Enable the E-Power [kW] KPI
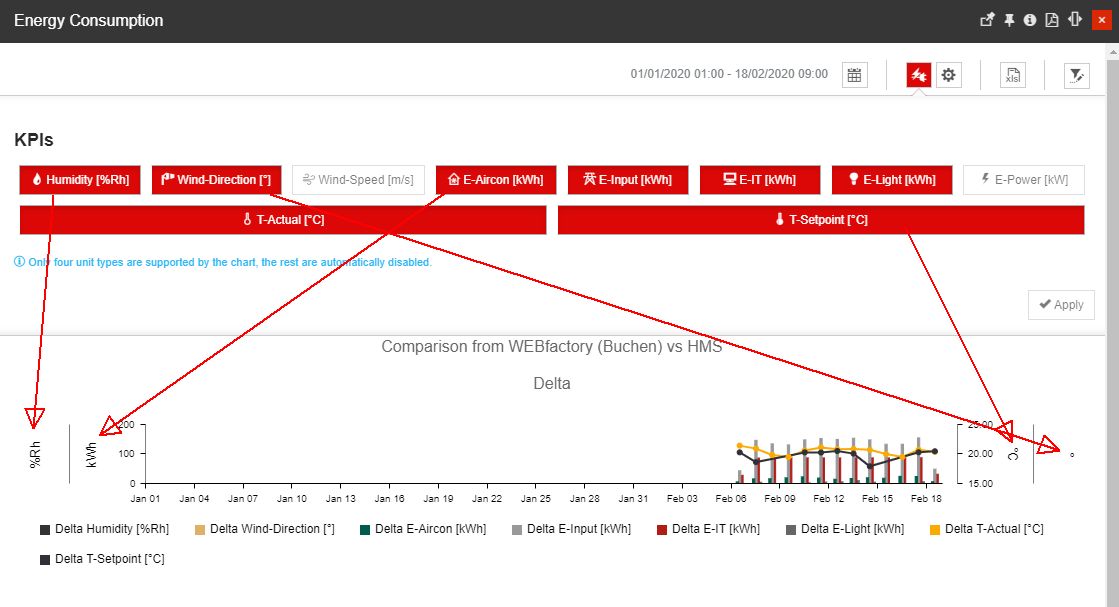The height and width of the screenshot is (607, 1119). [x=1024, y=180]
